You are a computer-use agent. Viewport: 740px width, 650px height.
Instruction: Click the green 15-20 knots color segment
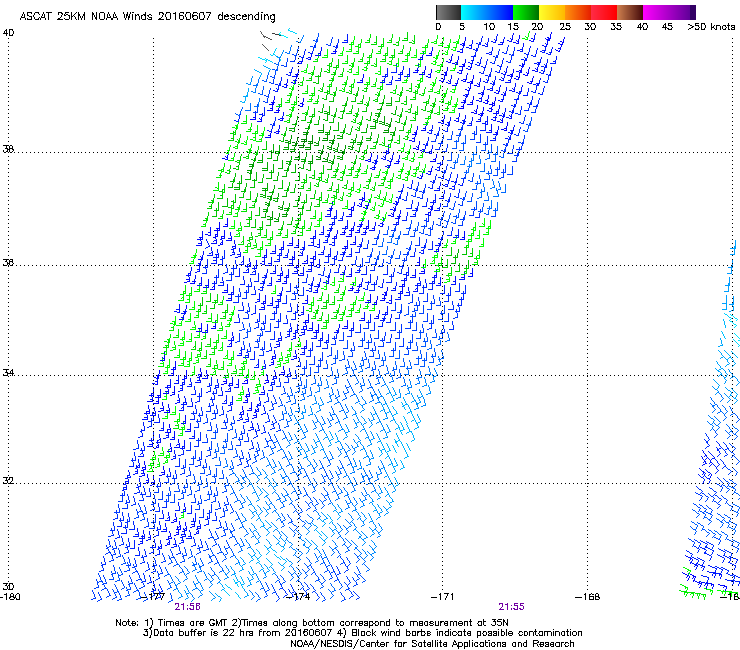point(526,12)
